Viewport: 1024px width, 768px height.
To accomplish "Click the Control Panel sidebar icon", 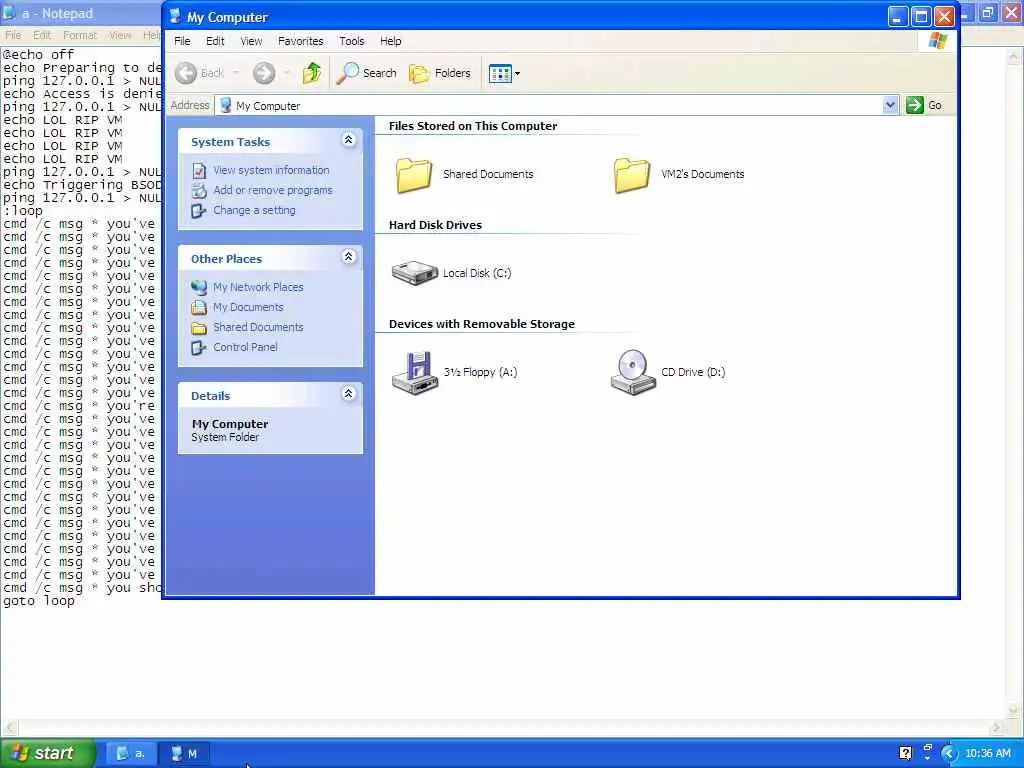I will click(x=199, y=347).
